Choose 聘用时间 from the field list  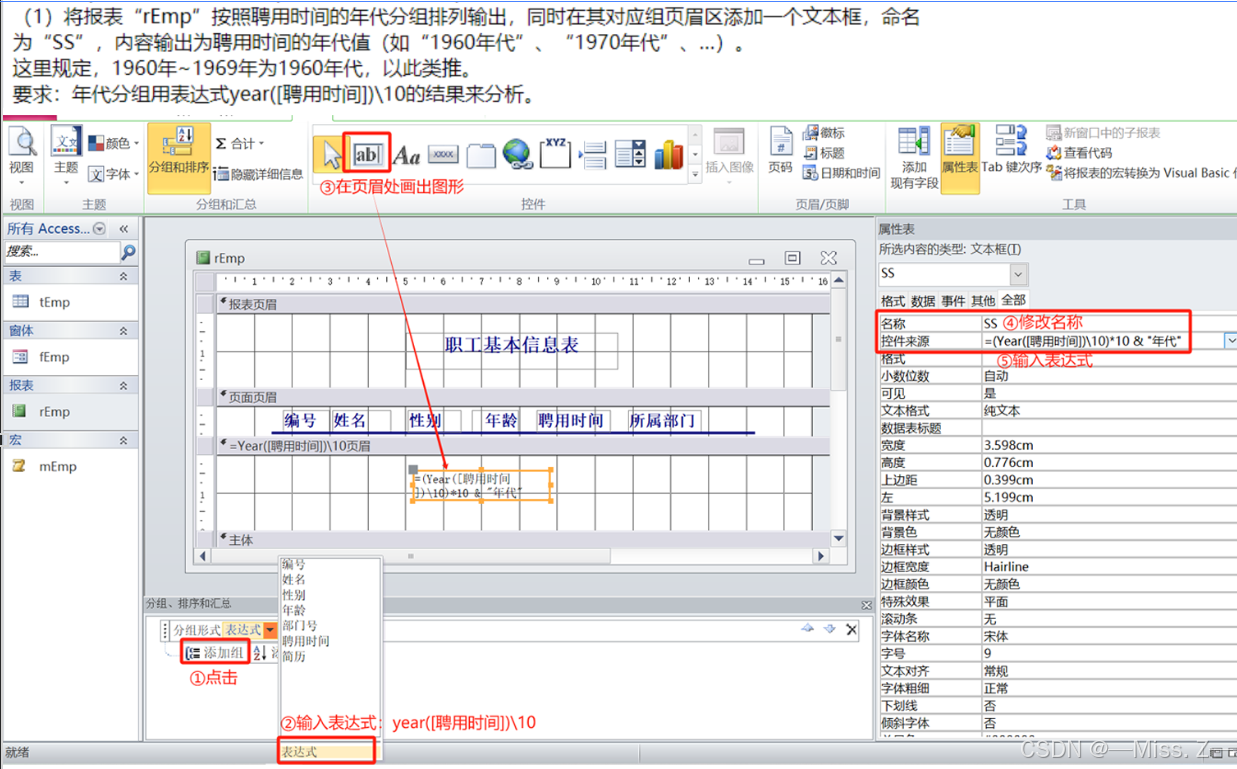(306, 641)
